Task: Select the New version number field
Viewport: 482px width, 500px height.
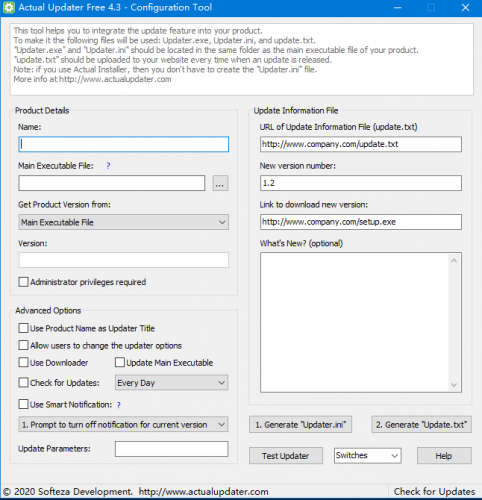Action: (x=361, y=183)
